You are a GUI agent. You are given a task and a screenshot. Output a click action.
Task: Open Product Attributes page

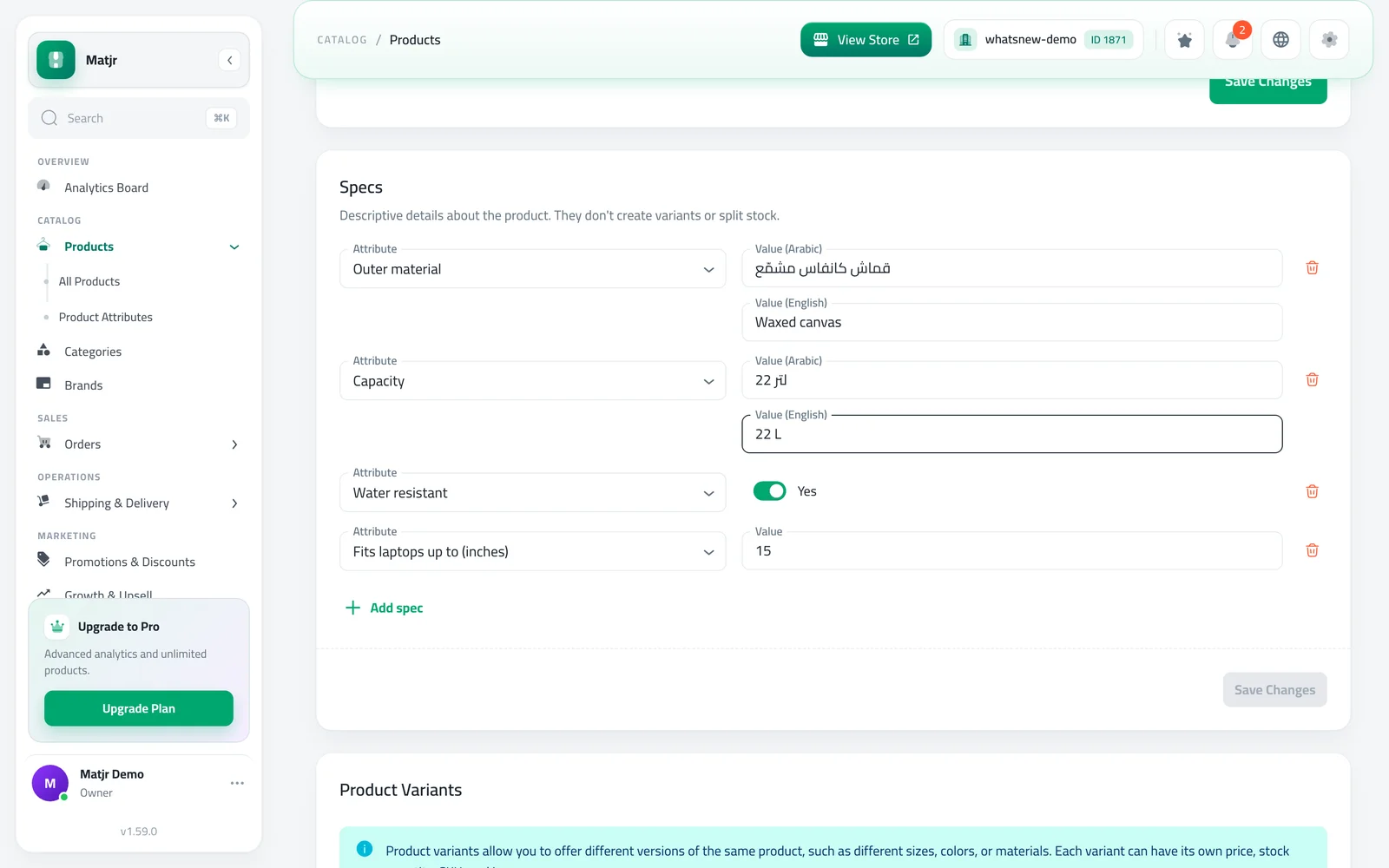point(106,317)
